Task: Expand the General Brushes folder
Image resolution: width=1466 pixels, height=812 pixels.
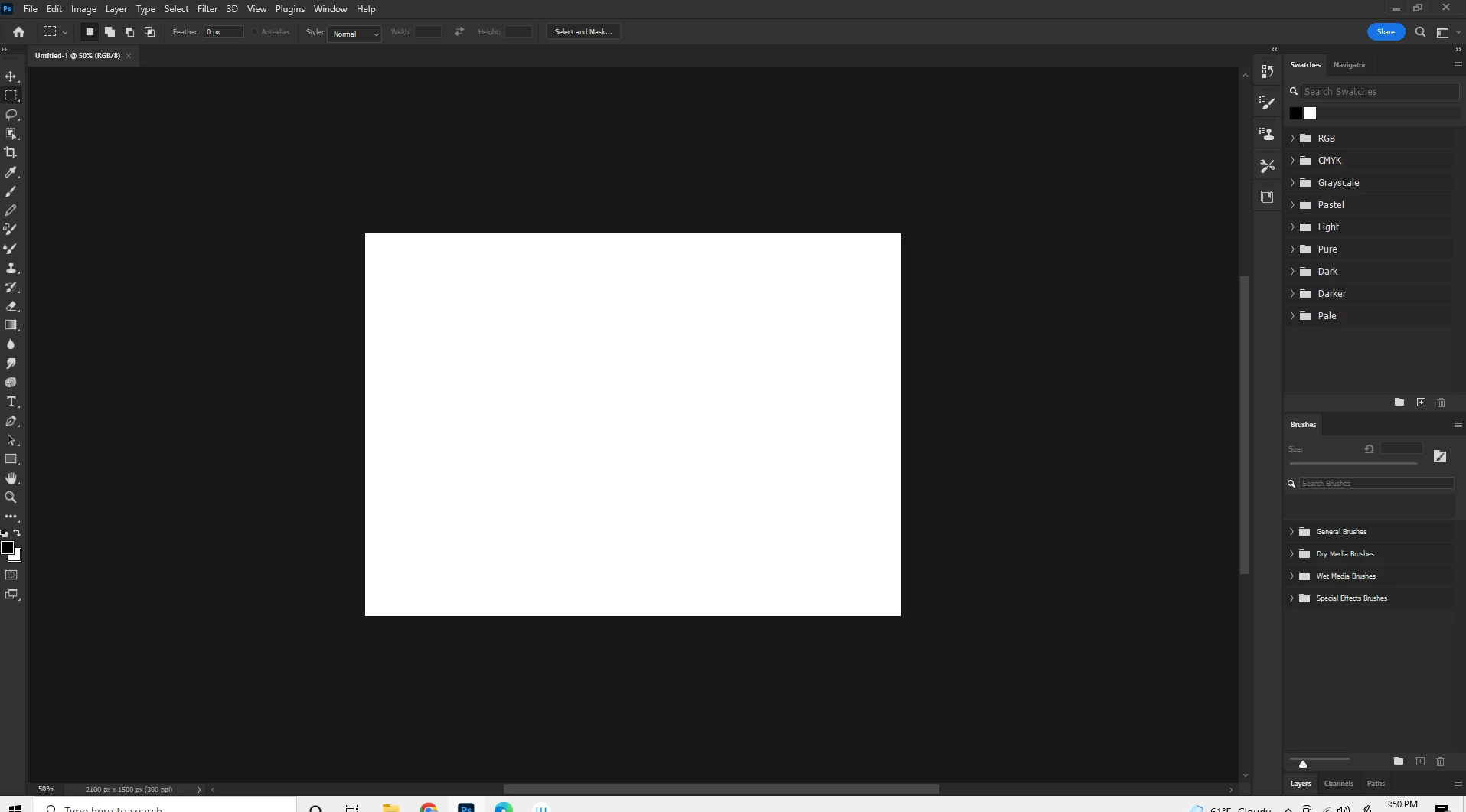Action: [1292, 532]
